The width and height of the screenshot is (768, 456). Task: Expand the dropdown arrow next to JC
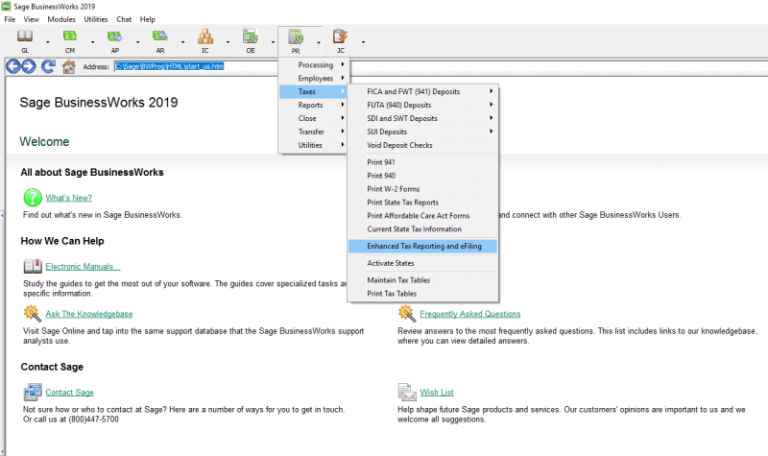pyautogui.click(x=362, y=42)
